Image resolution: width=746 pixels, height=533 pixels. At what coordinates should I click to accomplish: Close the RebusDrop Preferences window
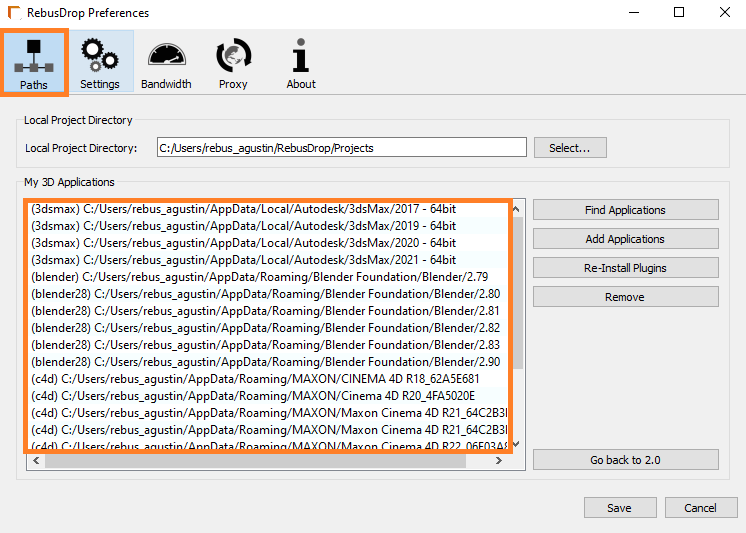(724, 12)
